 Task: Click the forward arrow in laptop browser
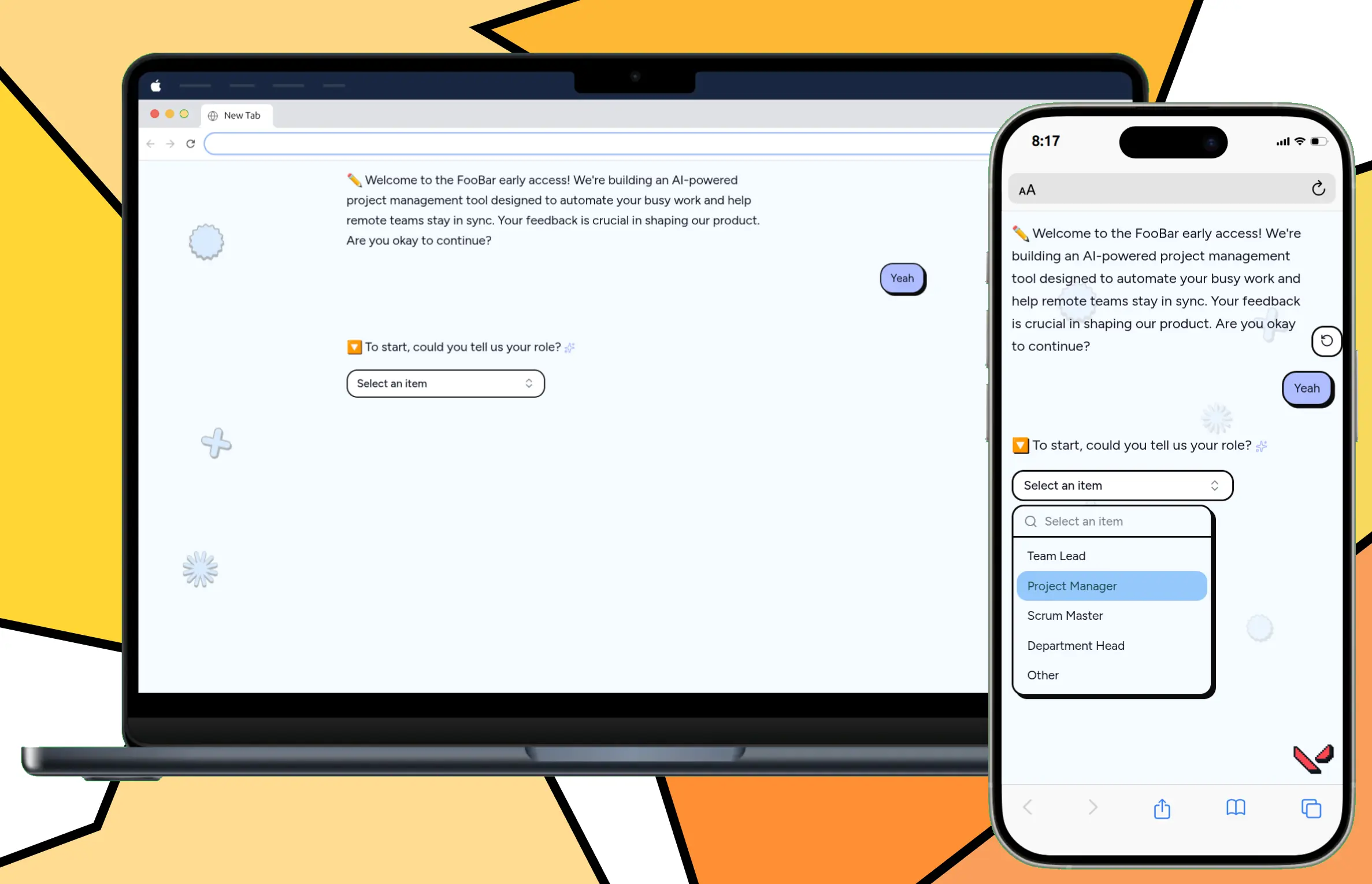[170, 143]
